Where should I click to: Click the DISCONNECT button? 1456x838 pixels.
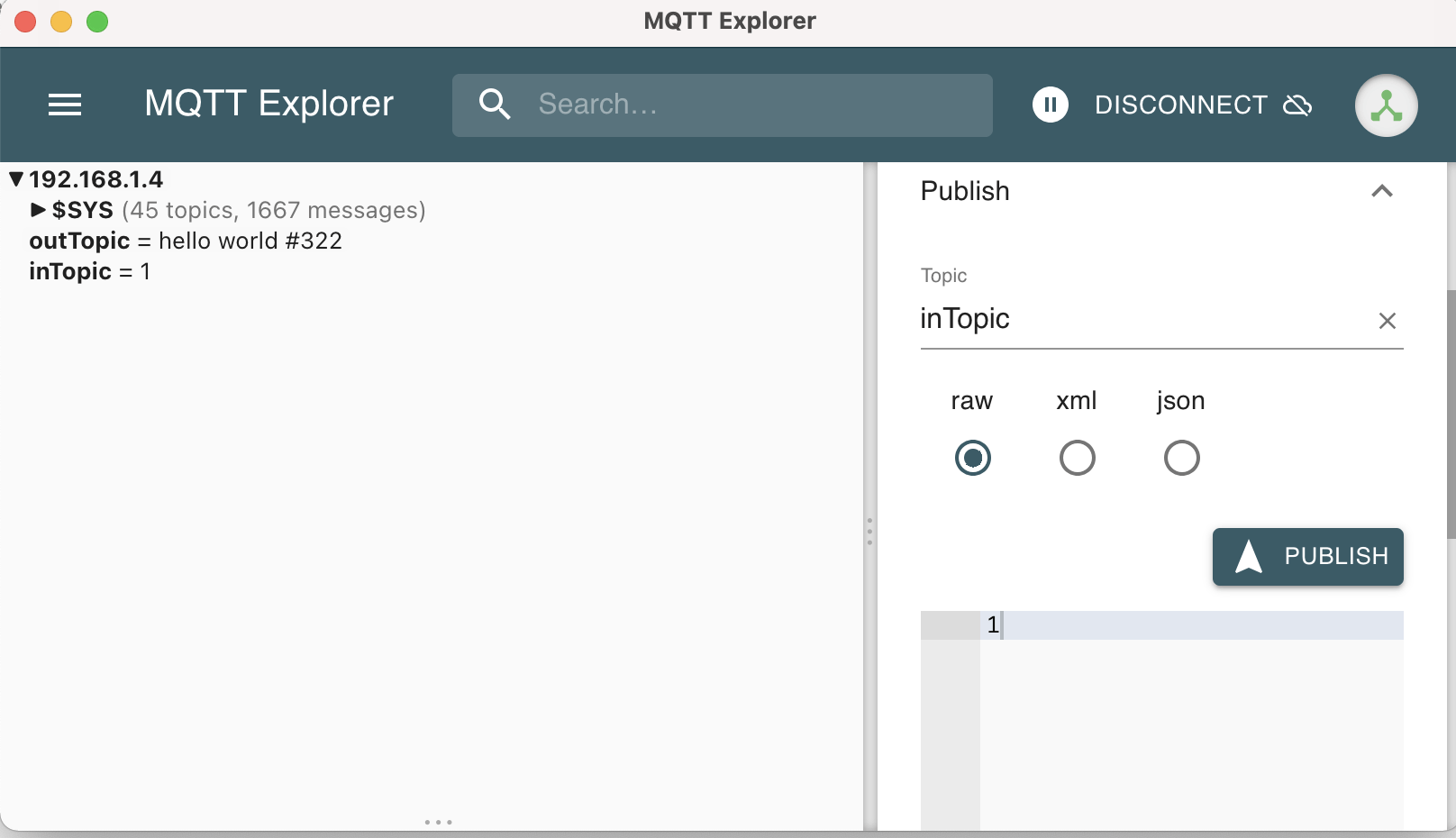click(x=1180, y=105)
